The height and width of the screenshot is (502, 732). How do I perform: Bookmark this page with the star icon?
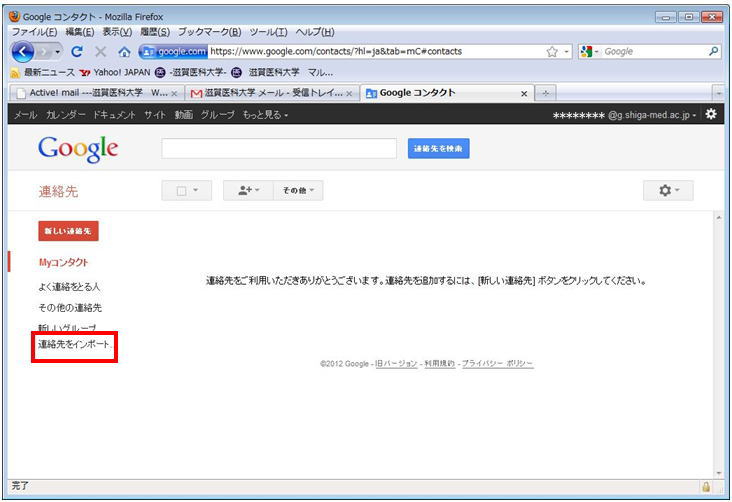point(552,52)
